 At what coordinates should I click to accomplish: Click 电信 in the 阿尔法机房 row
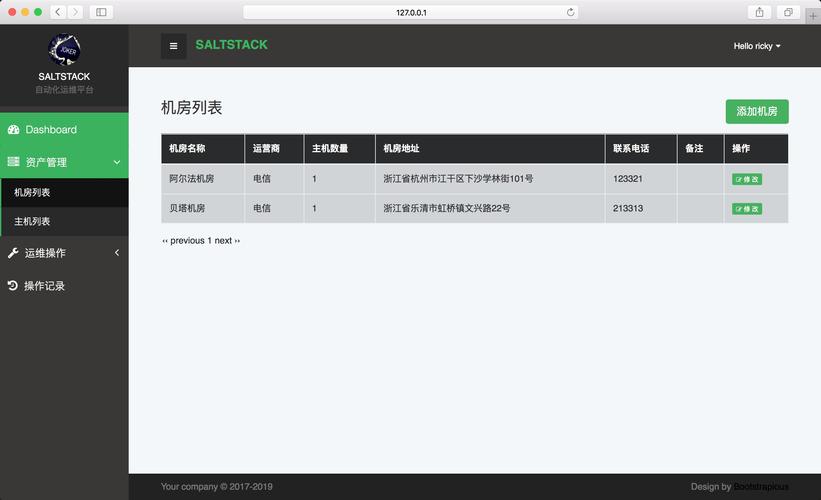click(262, 179)
